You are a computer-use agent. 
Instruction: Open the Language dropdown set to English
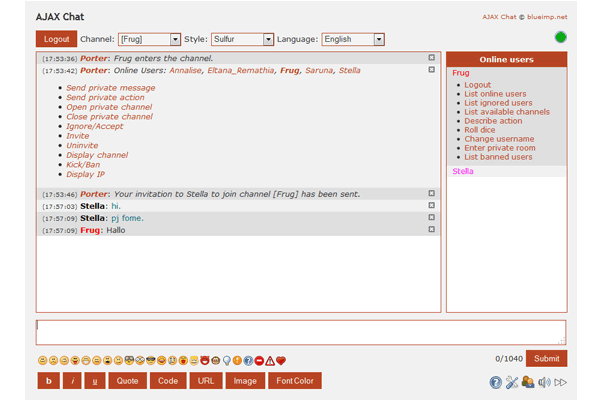coord(352,39)
